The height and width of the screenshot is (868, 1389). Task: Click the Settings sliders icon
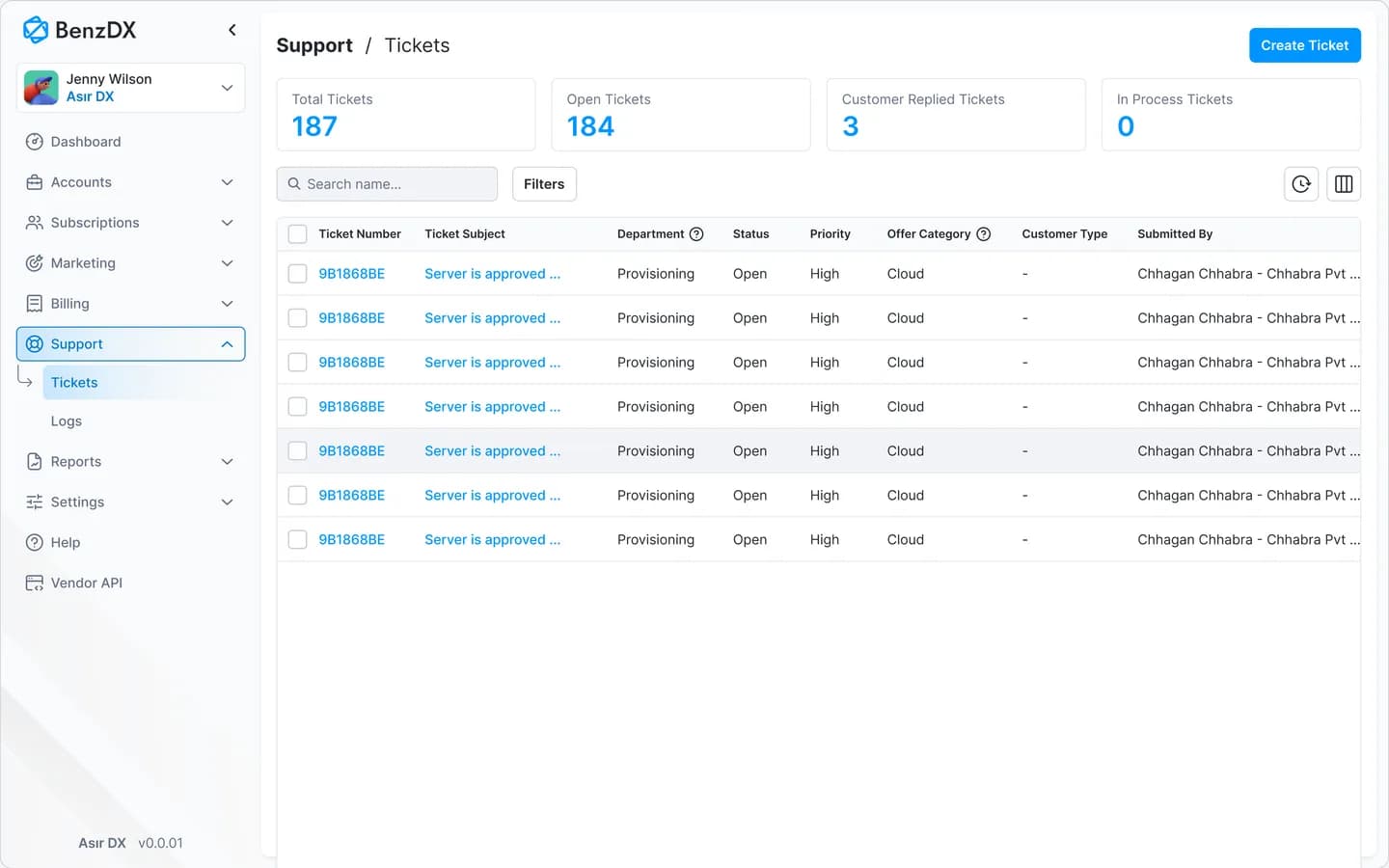(34, 502)
